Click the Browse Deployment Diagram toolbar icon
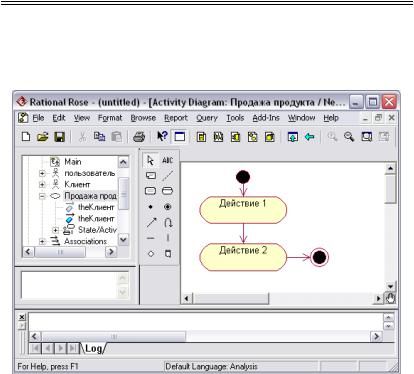Viewport: 414px width, 374px height. coord(269,137)
